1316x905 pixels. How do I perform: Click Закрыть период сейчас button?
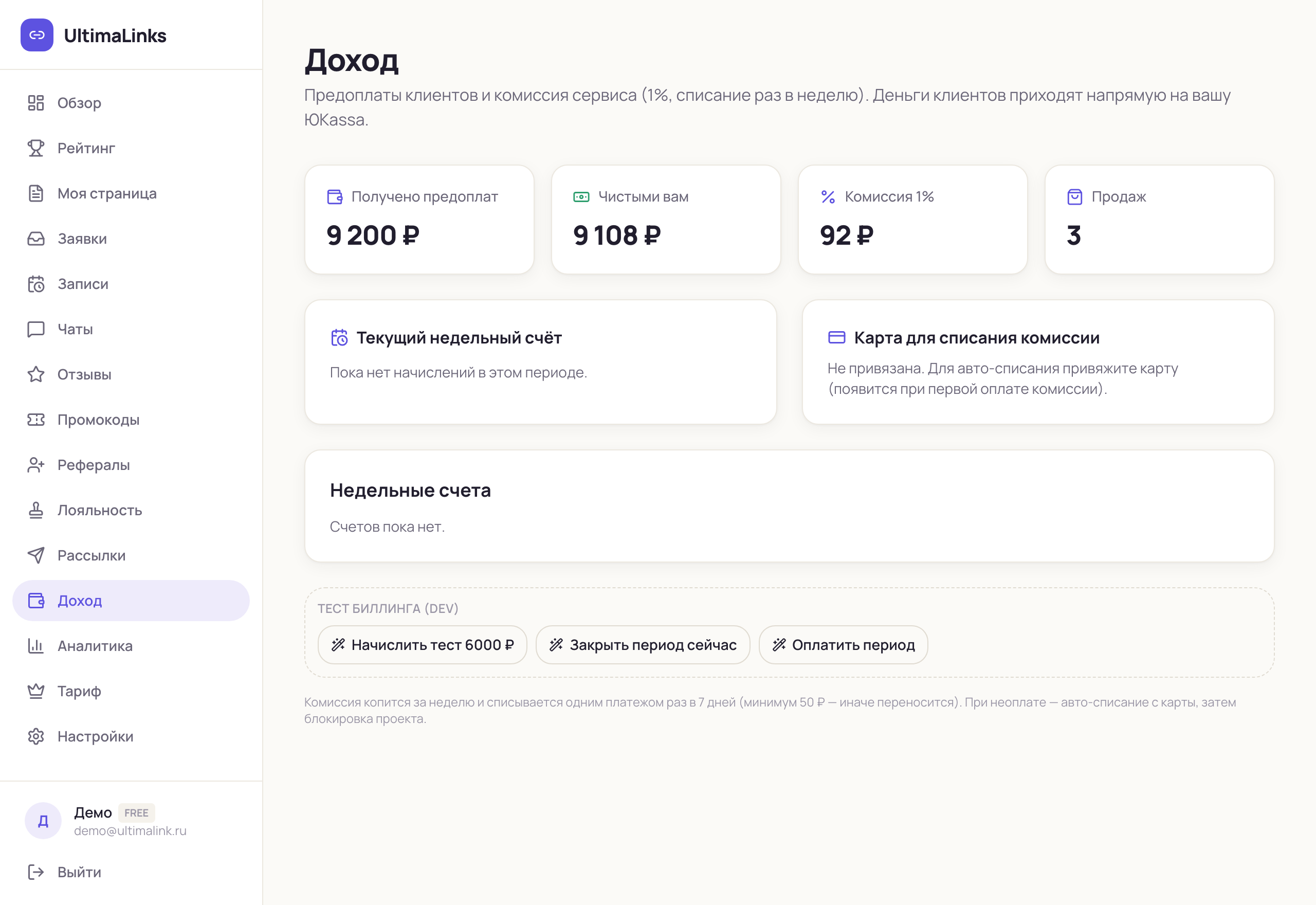(x=643, y=645)
